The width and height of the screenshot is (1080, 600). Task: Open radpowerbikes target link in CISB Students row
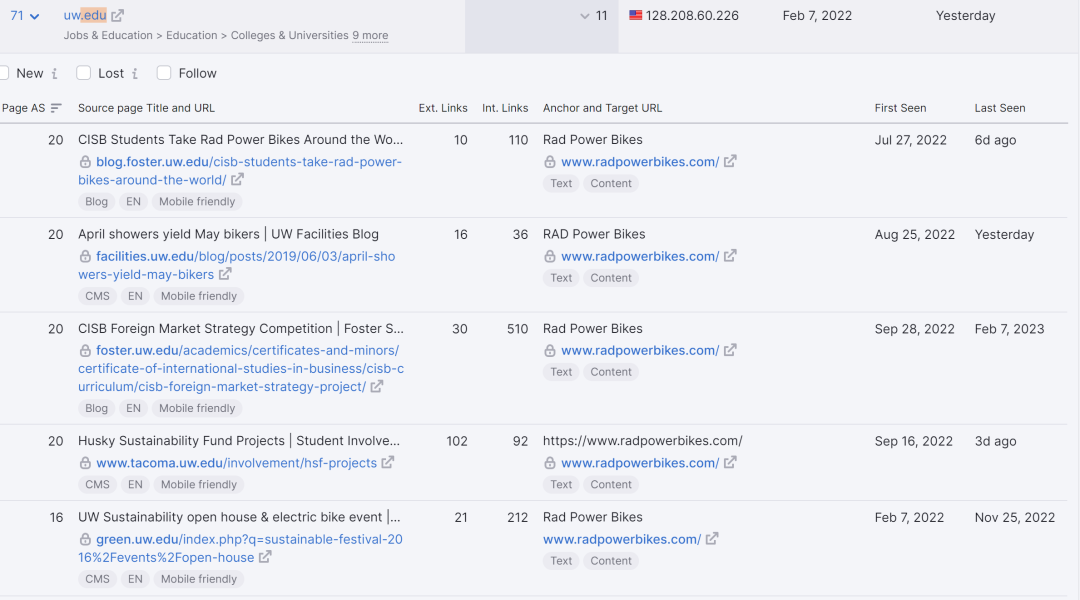pos(640,162)
